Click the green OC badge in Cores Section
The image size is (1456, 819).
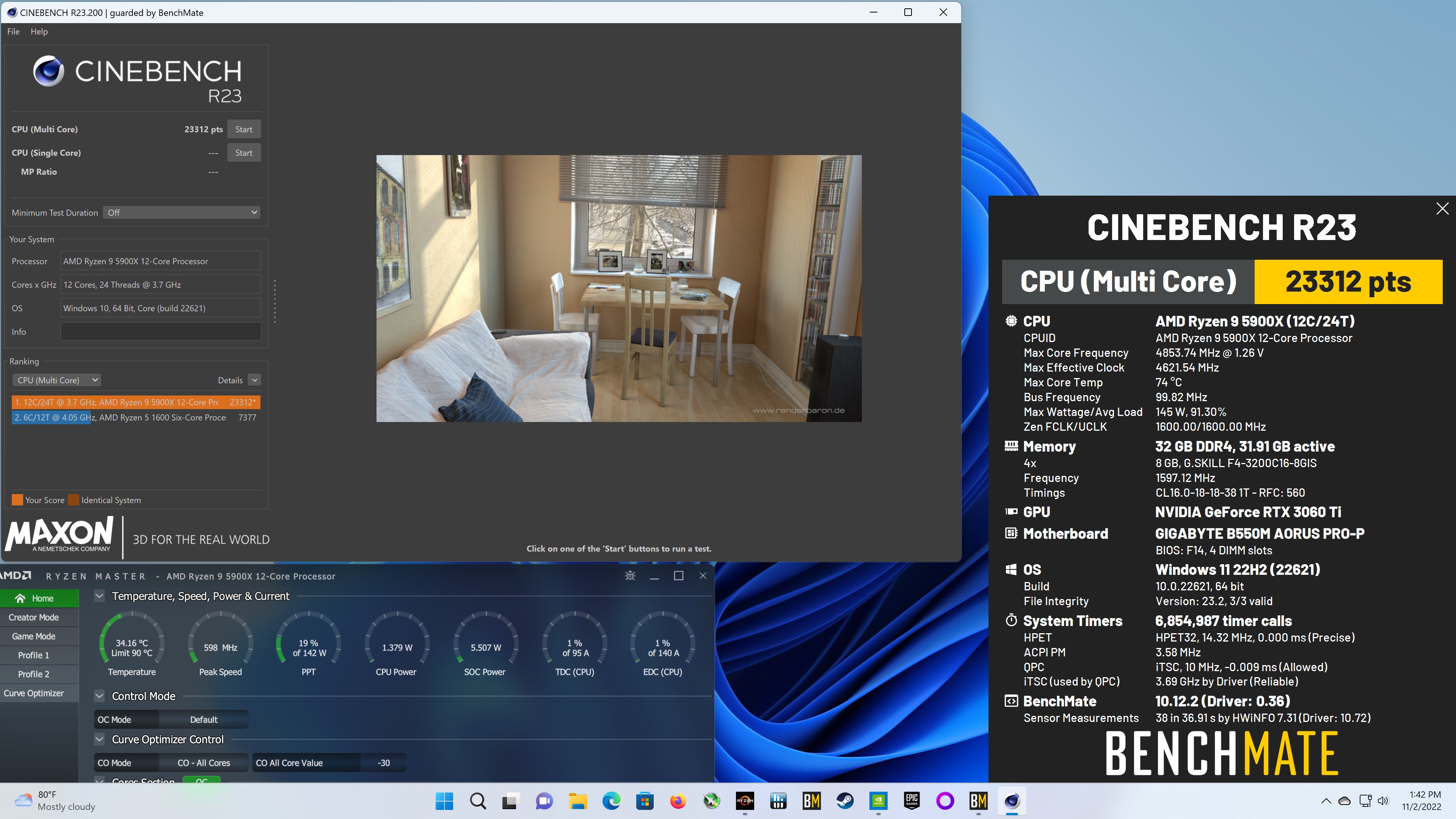pos(201,780)
